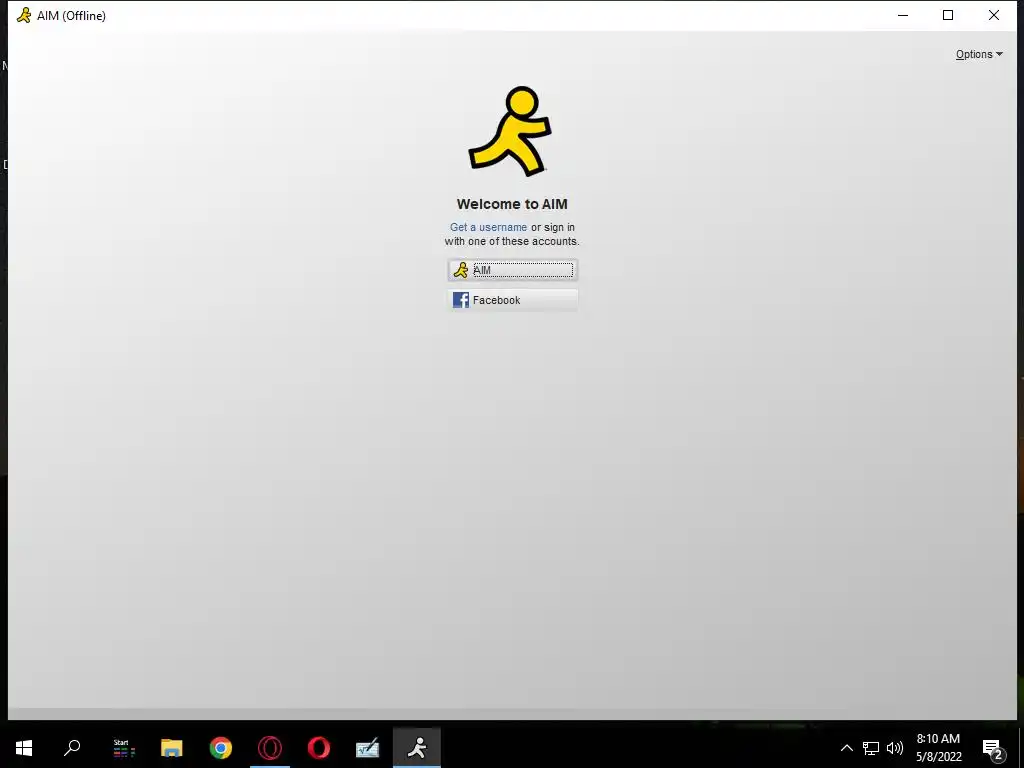Select the AIM running man taskbar button
The image size is (1024, 768).
click(x=417, y=748)
